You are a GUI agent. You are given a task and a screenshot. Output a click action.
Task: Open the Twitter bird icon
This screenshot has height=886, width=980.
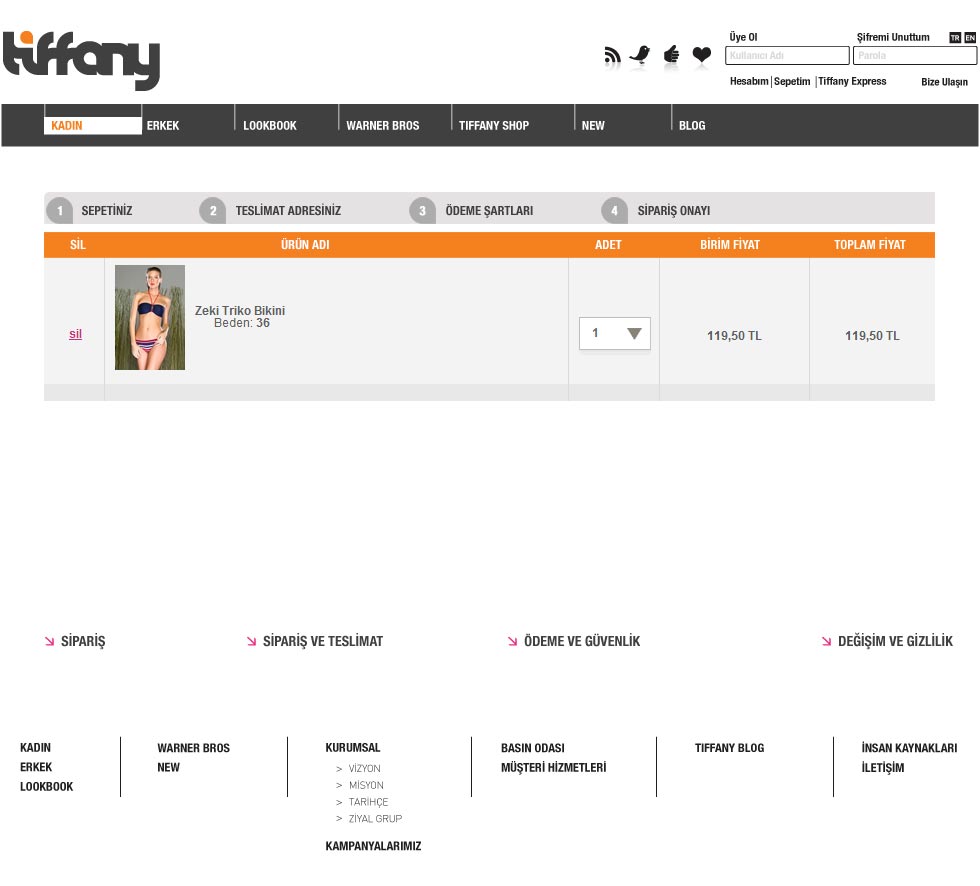(x=640, y=55)
